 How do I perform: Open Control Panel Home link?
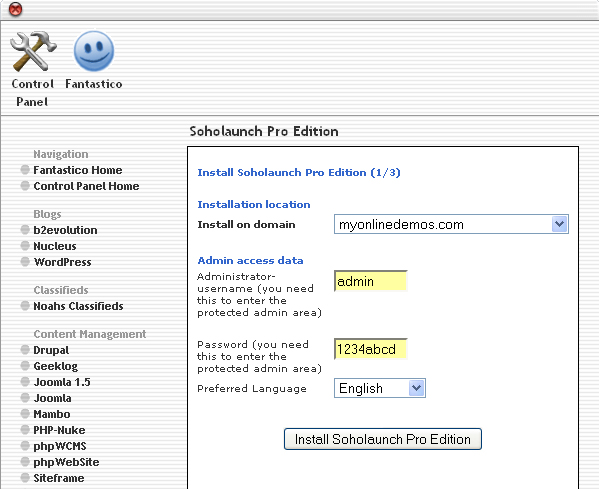tap(86, 186)
